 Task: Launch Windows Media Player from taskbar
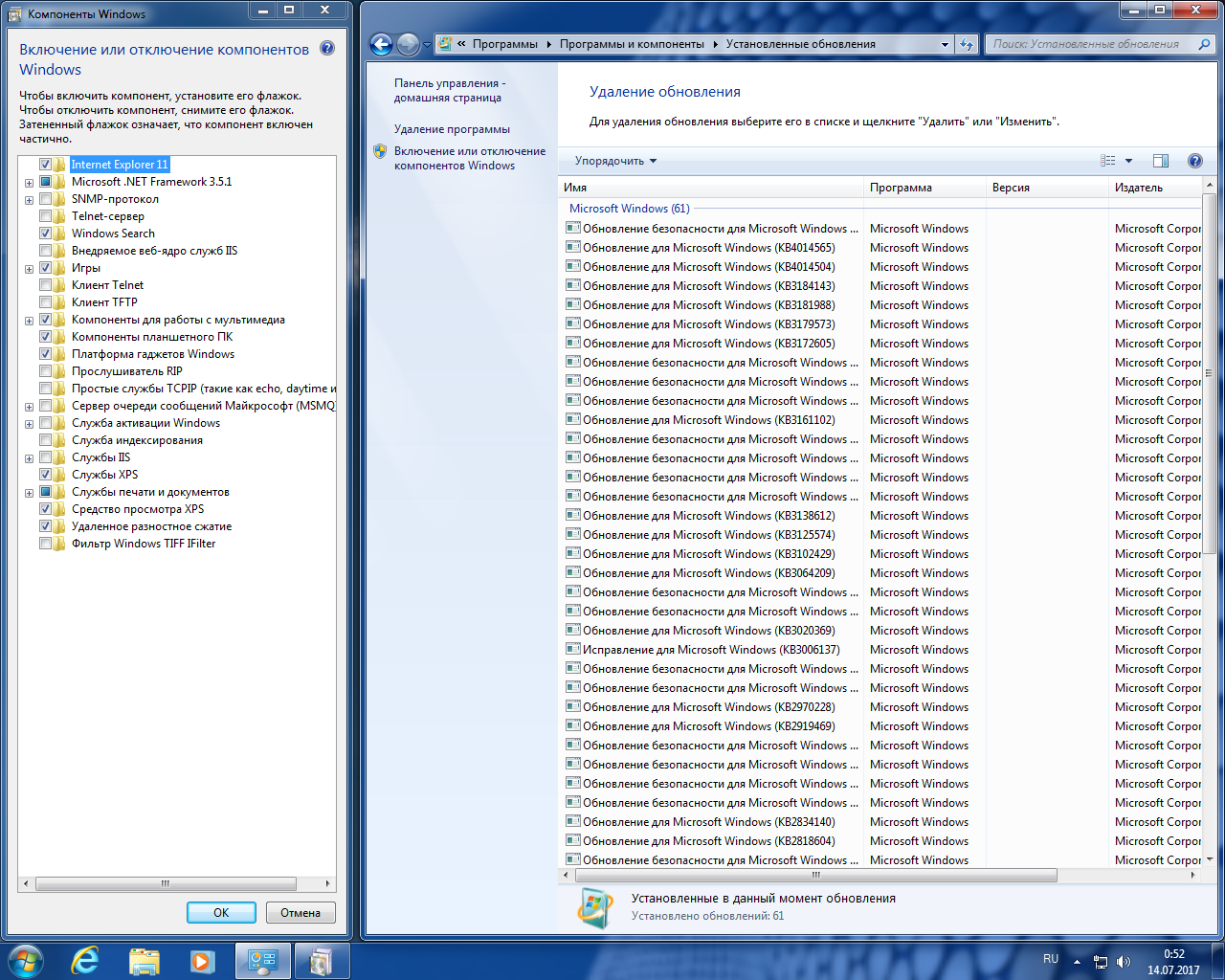(x=203, y=961)
